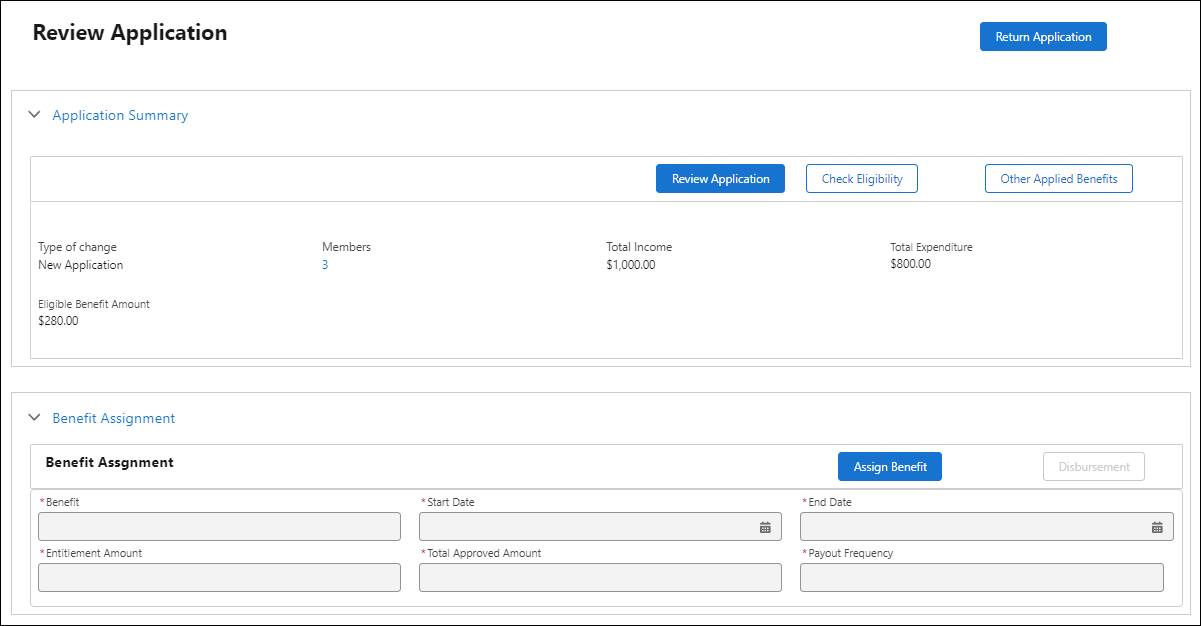Viewport: 1201px width, 626px height.
Task: Click the Type of change label
Action: point(77,247)
